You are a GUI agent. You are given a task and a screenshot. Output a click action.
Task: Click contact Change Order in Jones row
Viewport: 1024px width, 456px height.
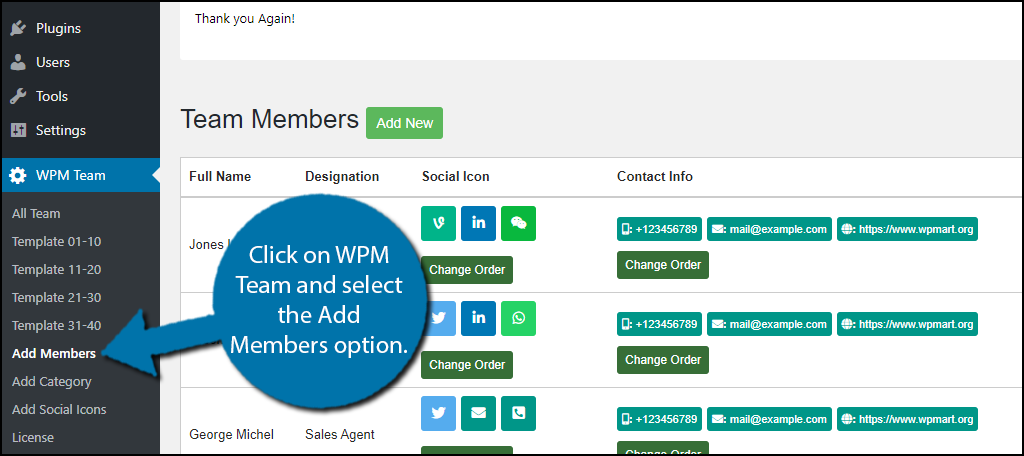pyautogui.click(x=663, y=265)
